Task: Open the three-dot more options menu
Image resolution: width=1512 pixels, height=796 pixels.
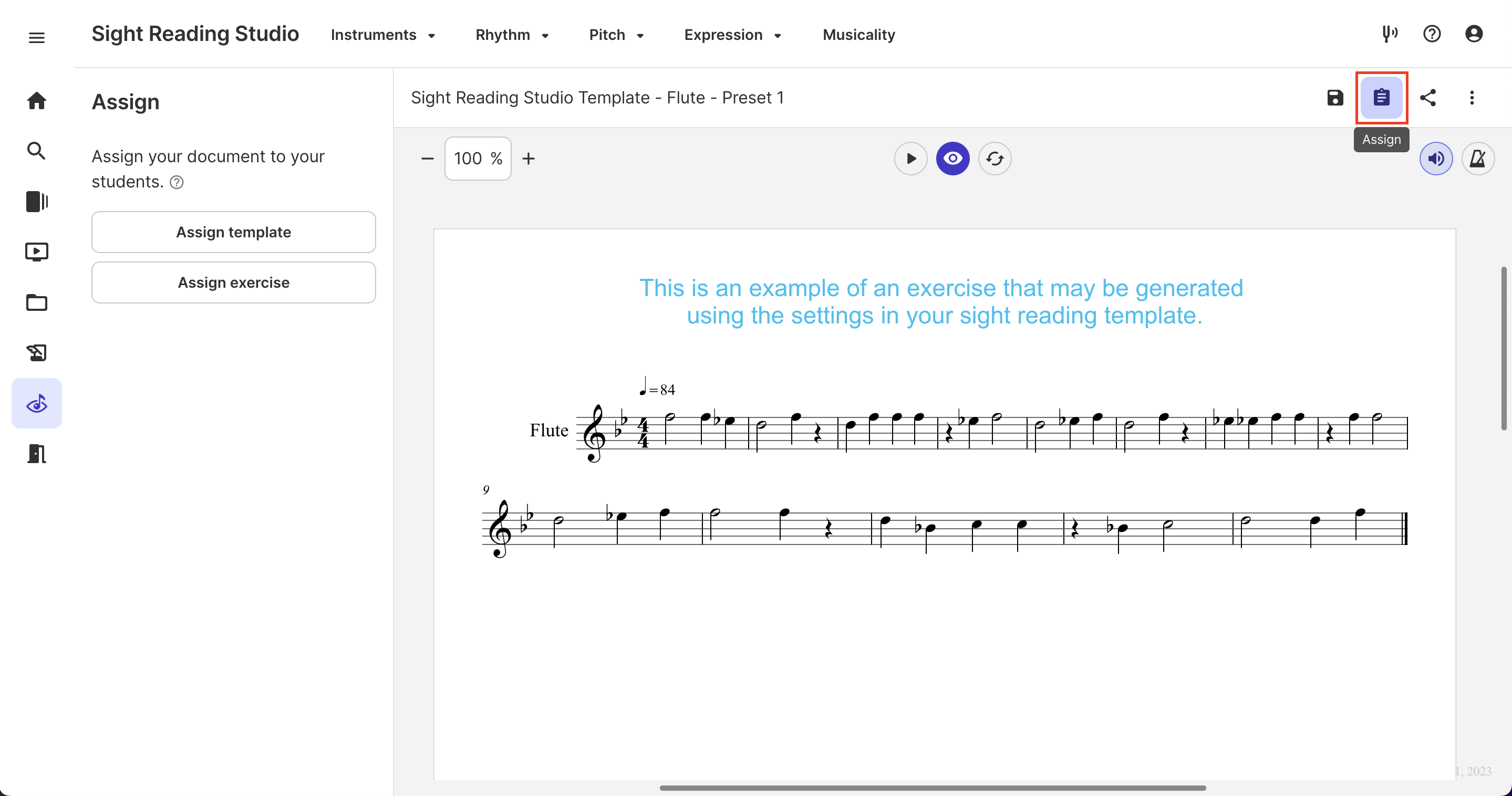Action: coord(1472,97)
